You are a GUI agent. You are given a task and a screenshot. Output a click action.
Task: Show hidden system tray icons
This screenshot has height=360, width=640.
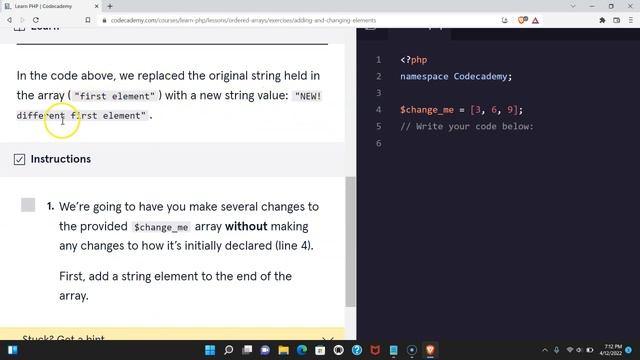[x=545, y=350]
